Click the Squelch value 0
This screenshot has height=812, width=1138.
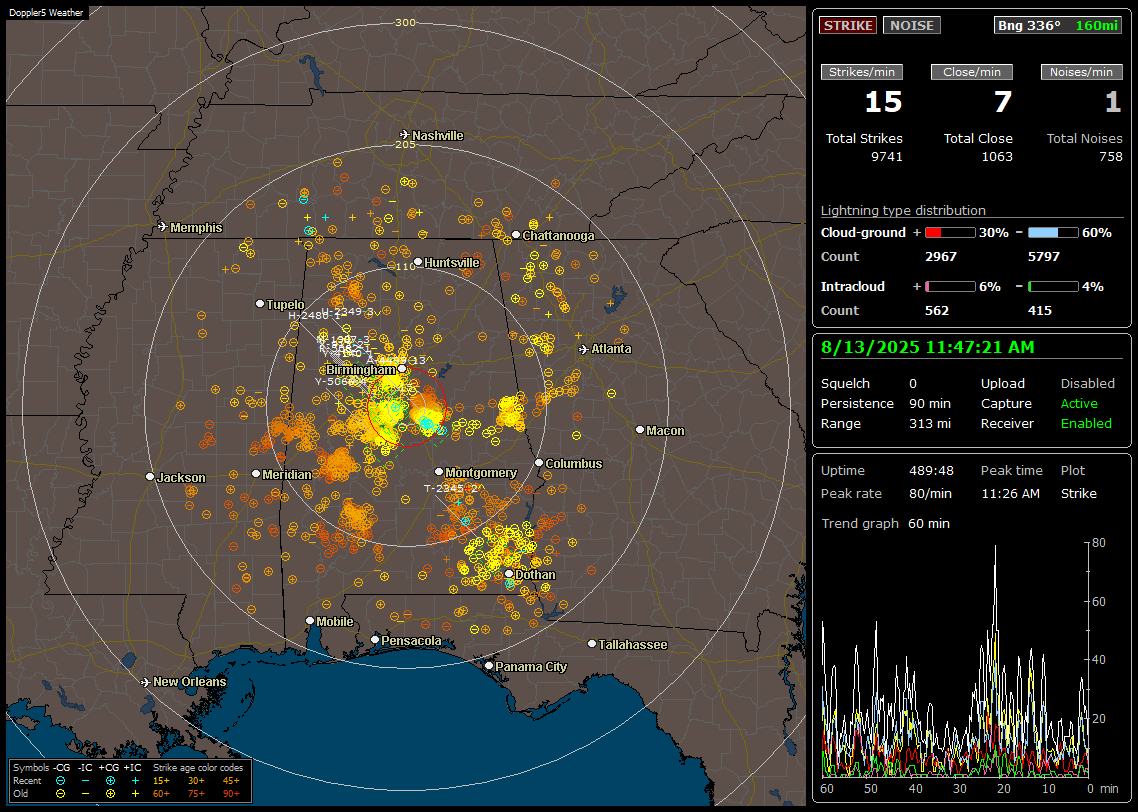click(913, 384)
